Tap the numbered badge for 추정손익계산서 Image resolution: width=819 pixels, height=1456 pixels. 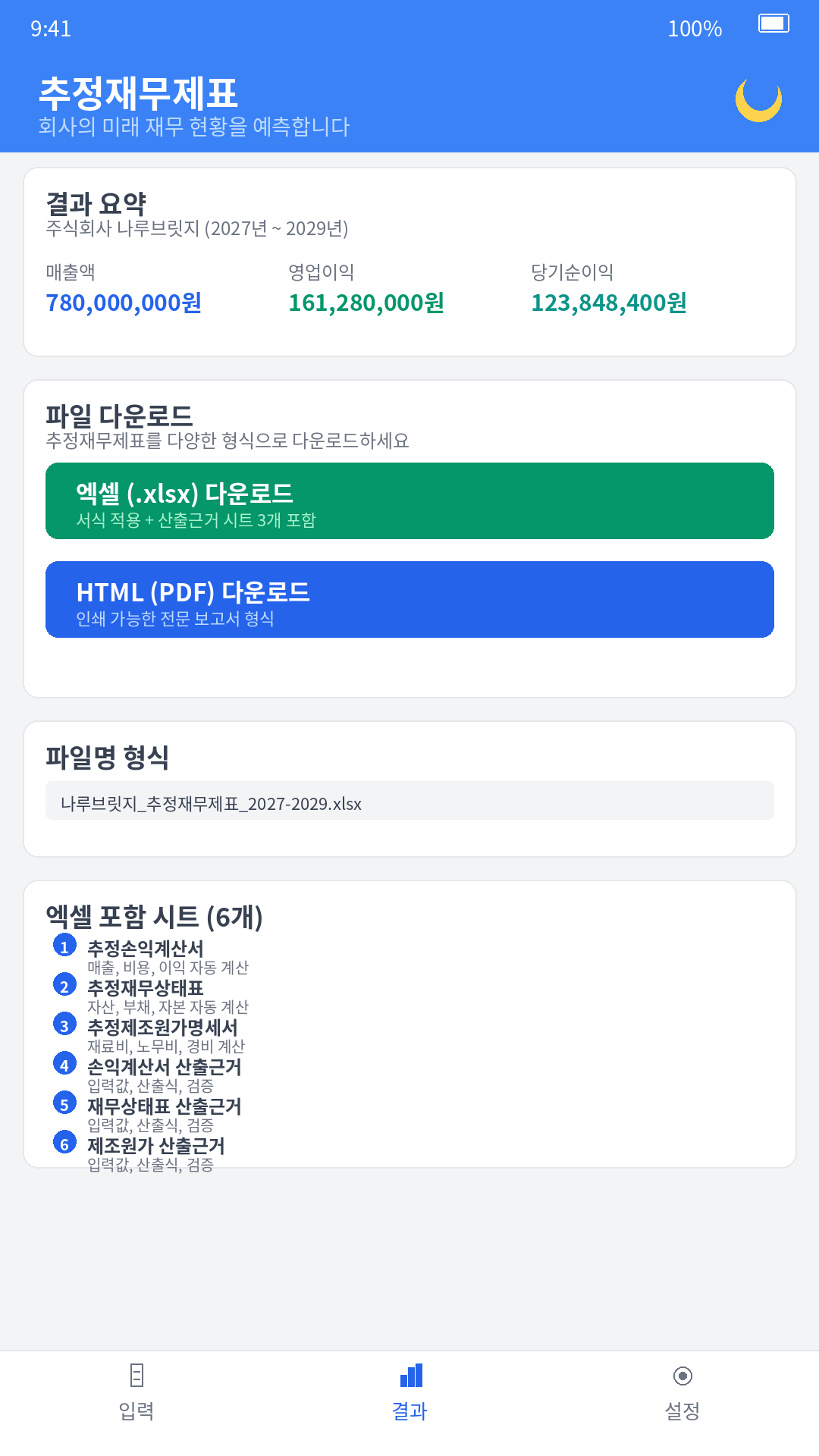tap(64, 946)
